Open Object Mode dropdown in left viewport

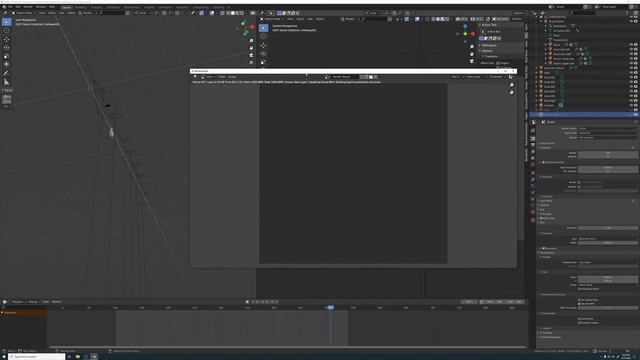[x=23, y=13]
